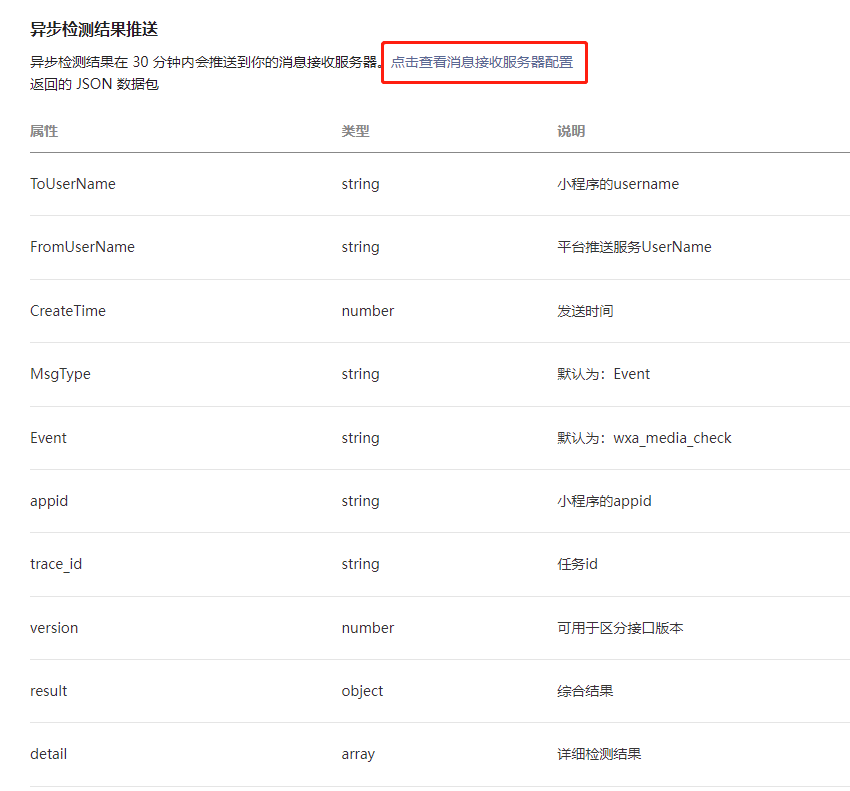
Task: Click the version attribute cell
Action: (x=54, y=628)
